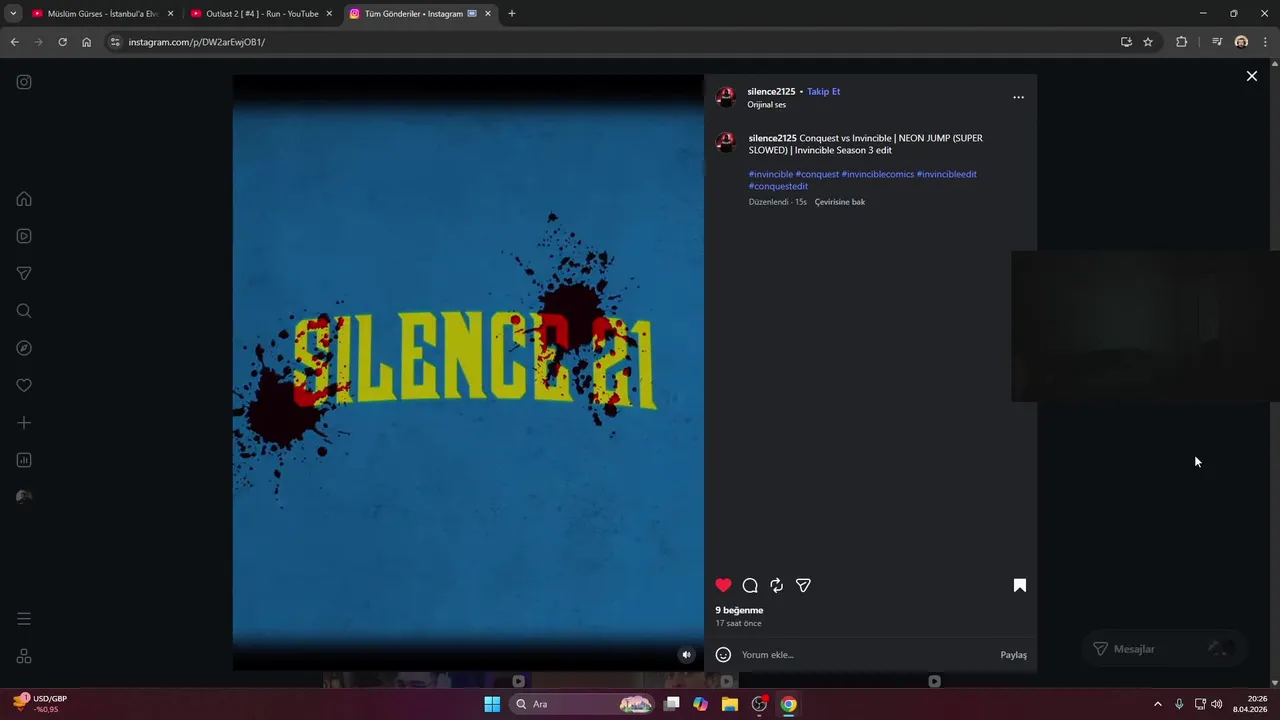The image size is (1280, 720).
Task: Show hidden system tray icons chevron
Action: [1158, 704]
